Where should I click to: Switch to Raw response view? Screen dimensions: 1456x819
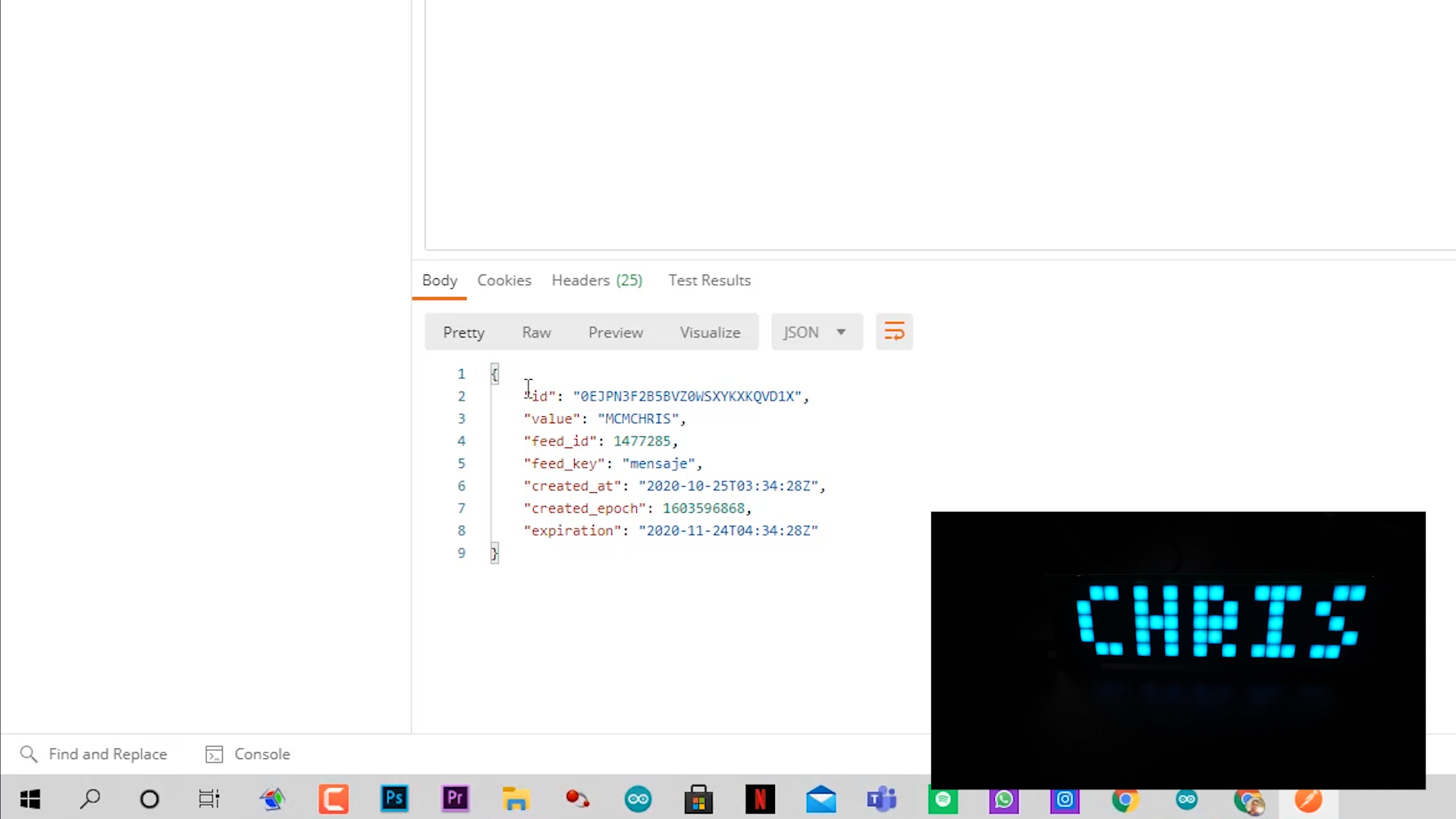537,332
